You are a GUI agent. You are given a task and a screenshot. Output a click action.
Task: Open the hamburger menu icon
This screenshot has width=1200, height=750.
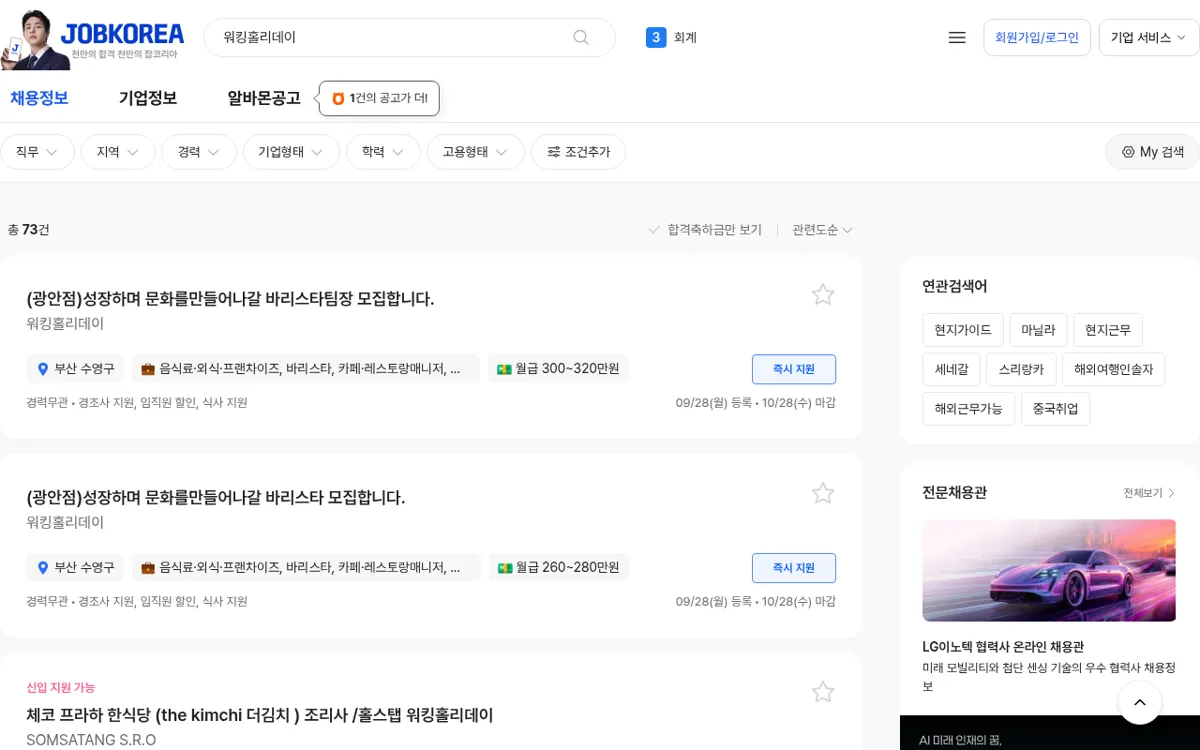click(x=957, y=37)
